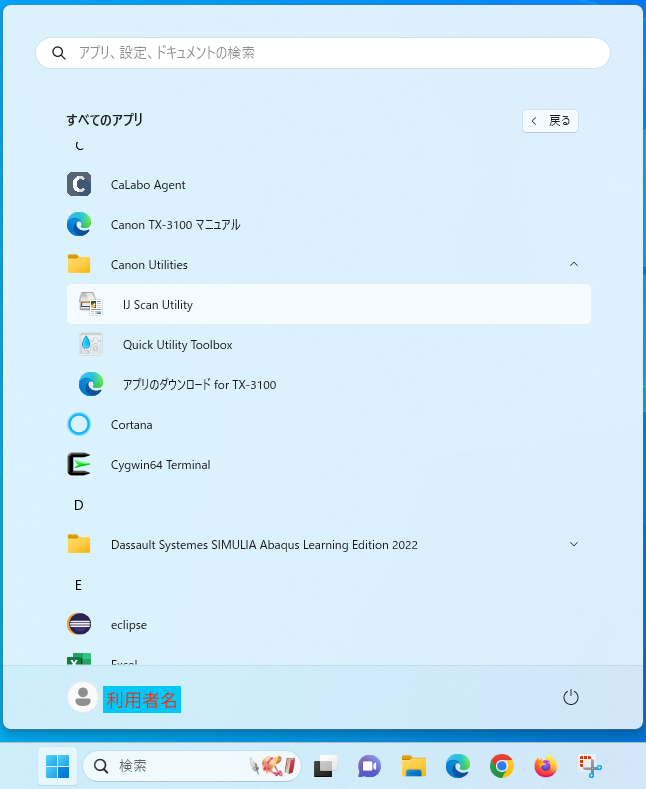Image resolution: width=646 pixels, height=789 pixels.
Task: Expand the Dassault Systemes SIMULIA folder chevron
Action: pyautogui.click(x=574, y=544)
